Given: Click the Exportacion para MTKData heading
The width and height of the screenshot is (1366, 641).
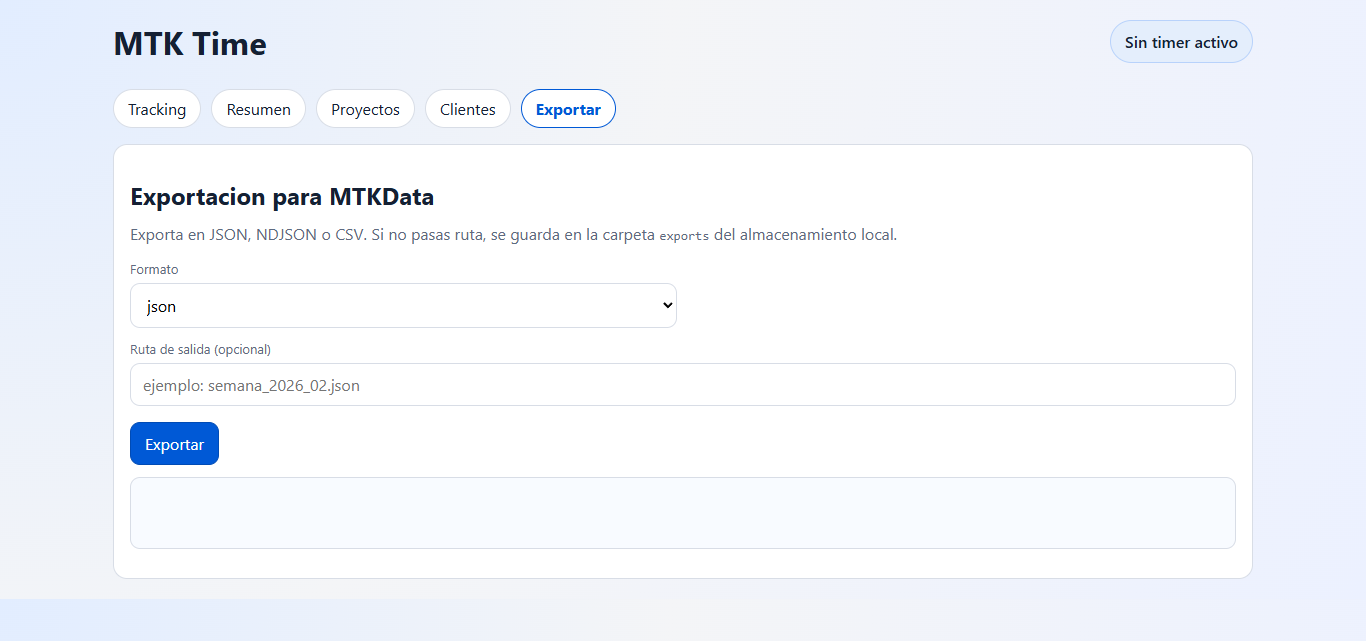Looking at the screenshot, I should point(281,197).
